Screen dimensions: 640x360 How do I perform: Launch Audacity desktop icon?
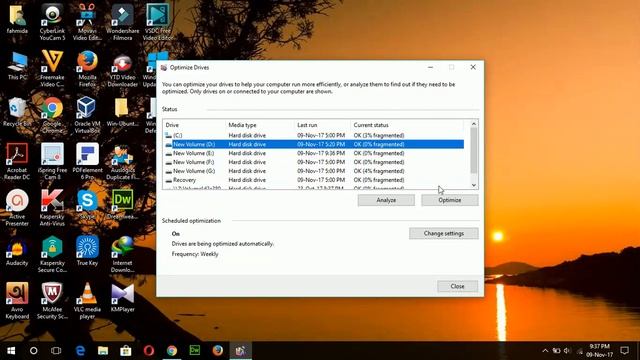[x=17, y=251]
